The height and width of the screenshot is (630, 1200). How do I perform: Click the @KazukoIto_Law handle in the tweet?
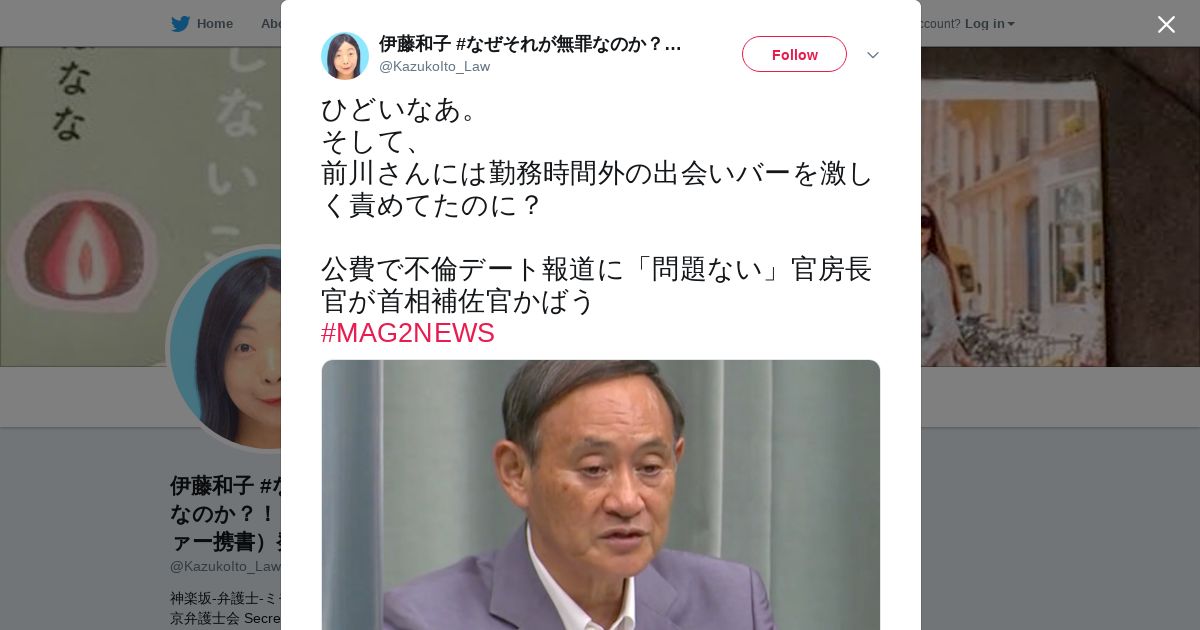point(434,66)
